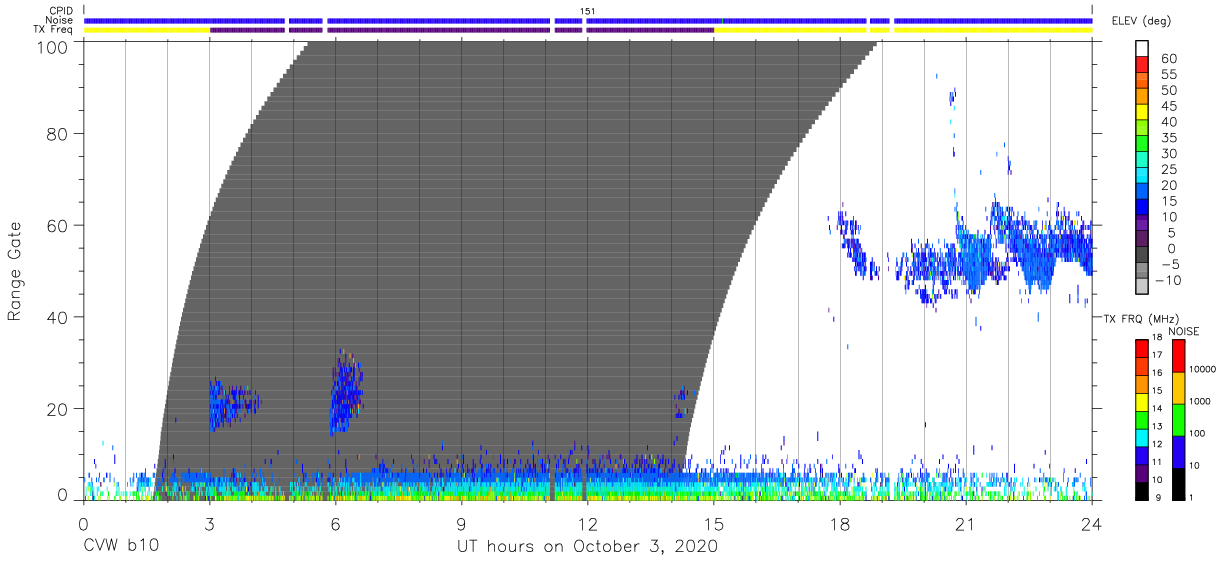The width and height of the screenshot is (1228, 567).
Task: Click the CPID value '151'
Action: click(588, 11)
